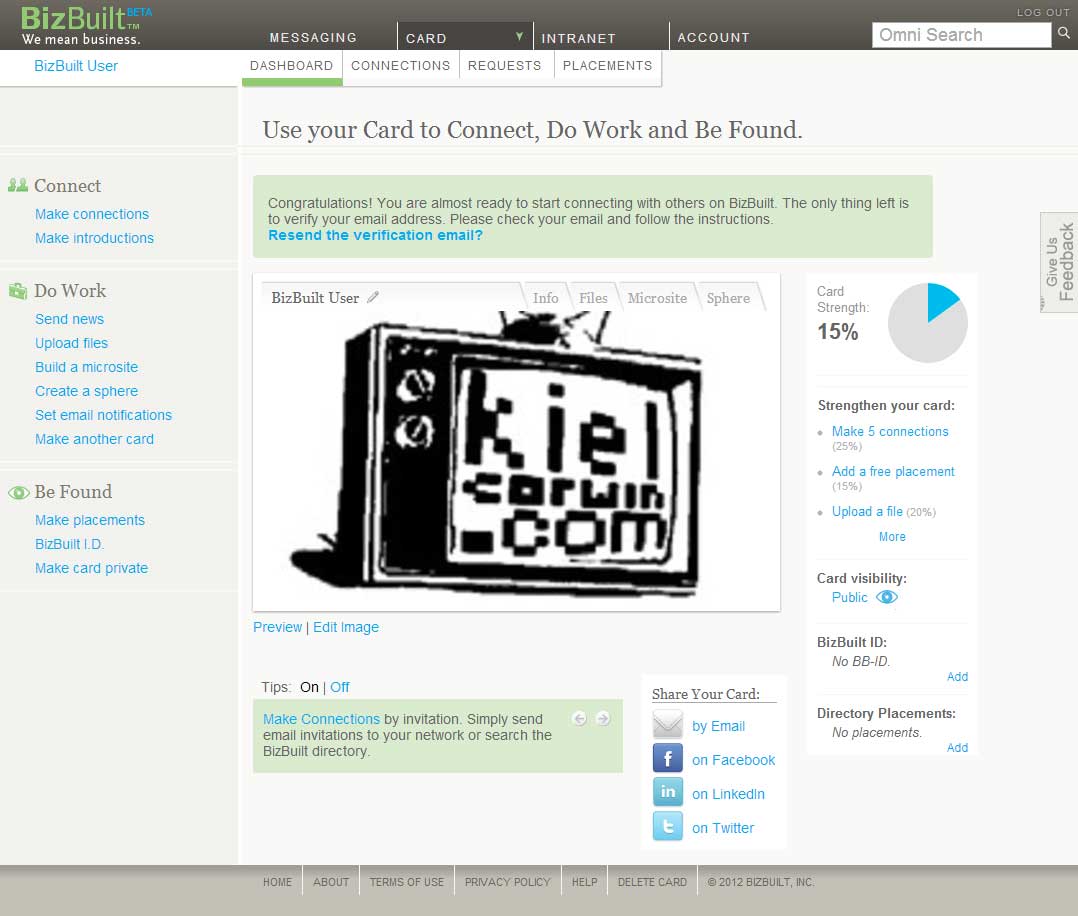Viewport: 1078px width, 916px height.
Task: Click the Omni Search magnifier icon
Action: (1064, 33)
